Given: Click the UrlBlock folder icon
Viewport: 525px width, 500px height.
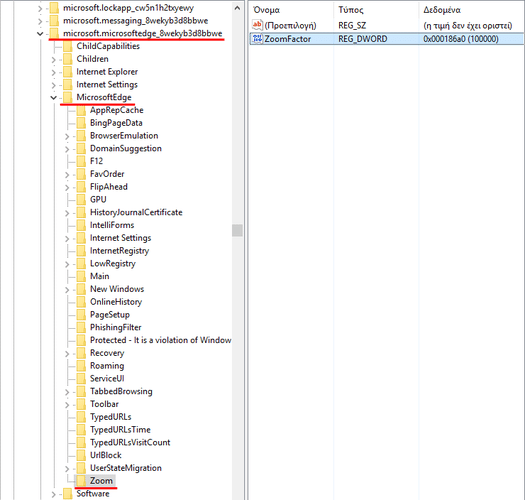Looking at the screenshot, I should click(81, 455).
